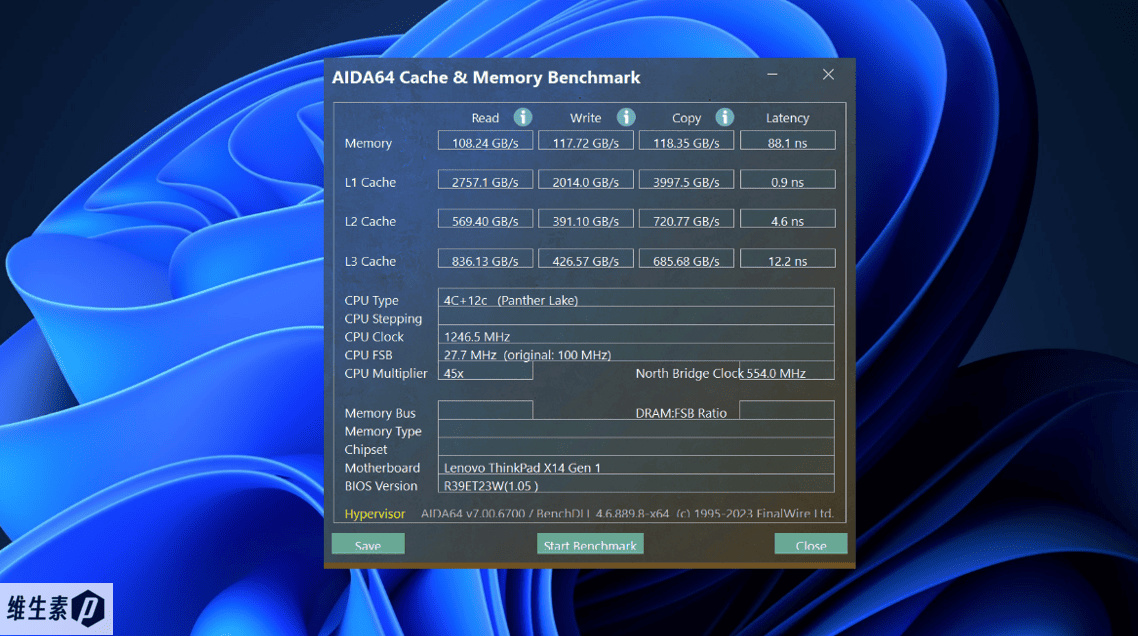This screenshot has height=636, width=1138.
Task: Click BIOS Version value R39ET23W(1.05 )
Action: 636,484
